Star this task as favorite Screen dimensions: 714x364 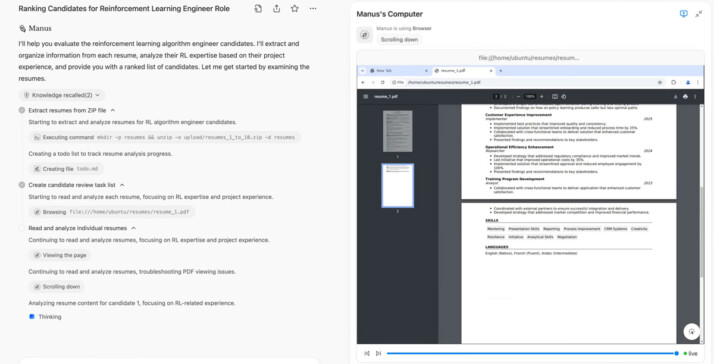click(295, 9)
